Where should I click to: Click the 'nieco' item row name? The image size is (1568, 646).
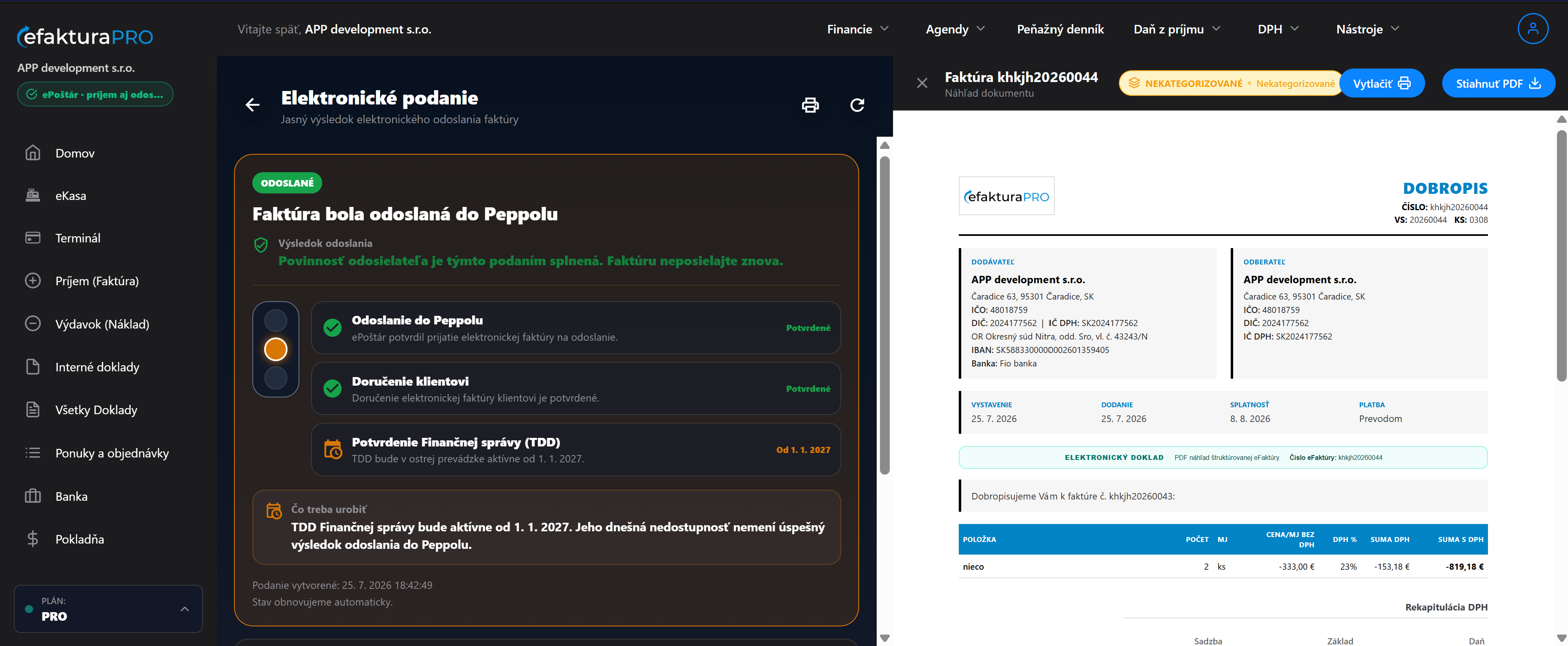(x=973, y=566)
